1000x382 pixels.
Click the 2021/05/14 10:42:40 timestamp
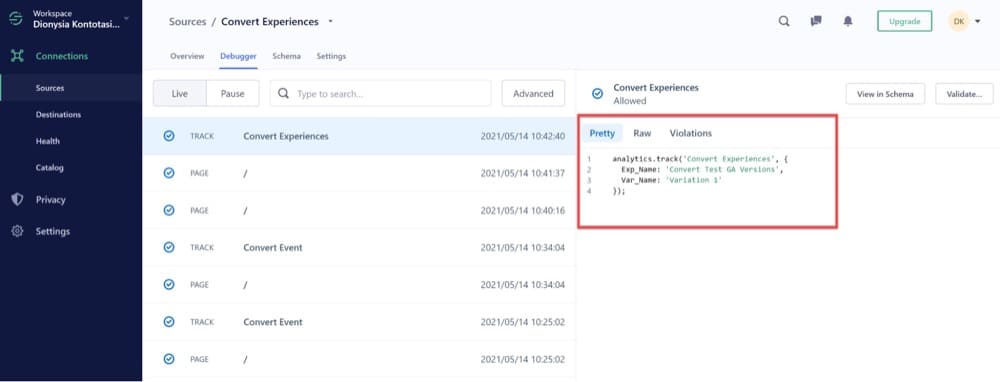pos(522,136)
